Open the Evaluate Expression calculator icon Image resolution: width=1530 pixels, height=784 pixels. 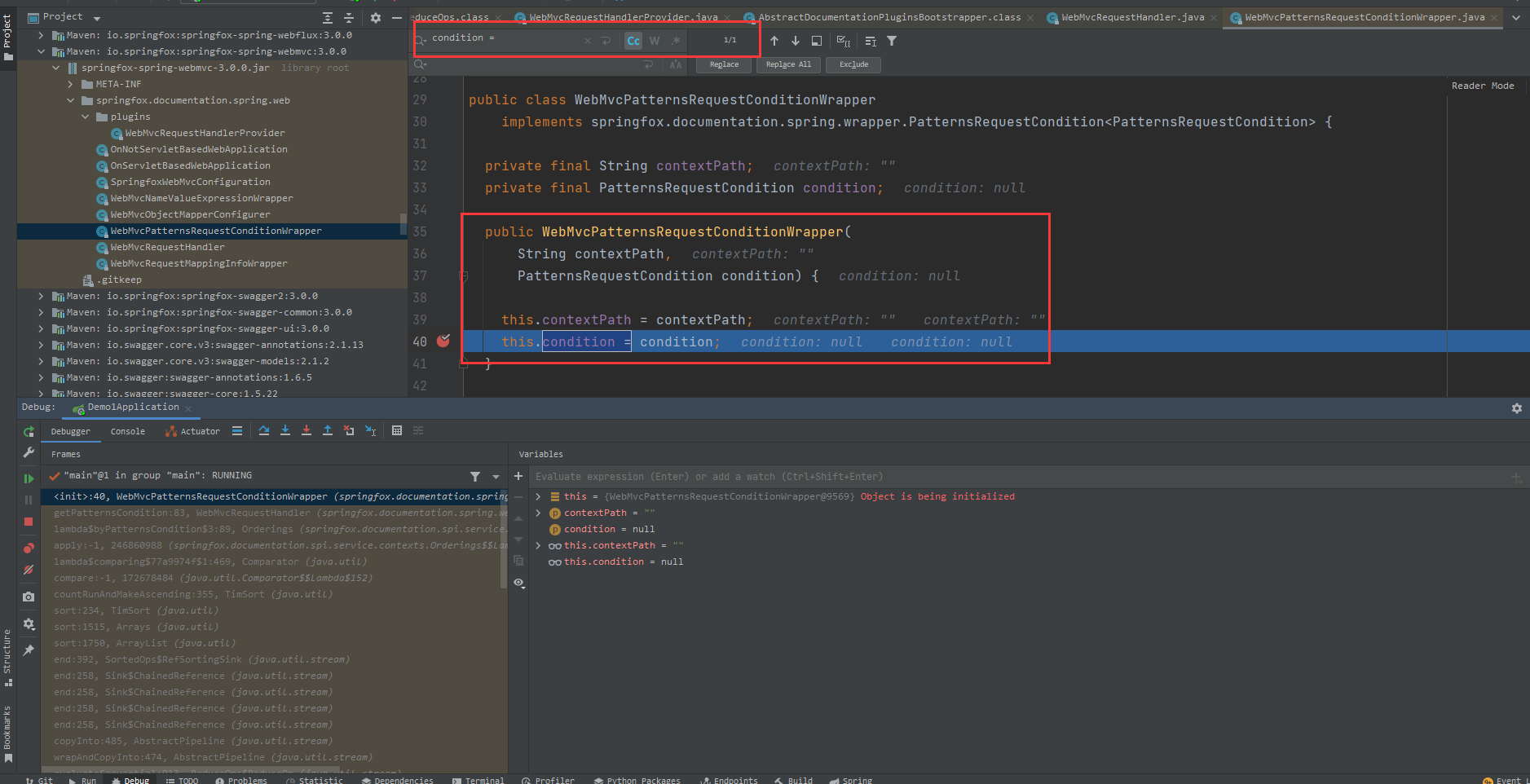click(x=397, y=430)
